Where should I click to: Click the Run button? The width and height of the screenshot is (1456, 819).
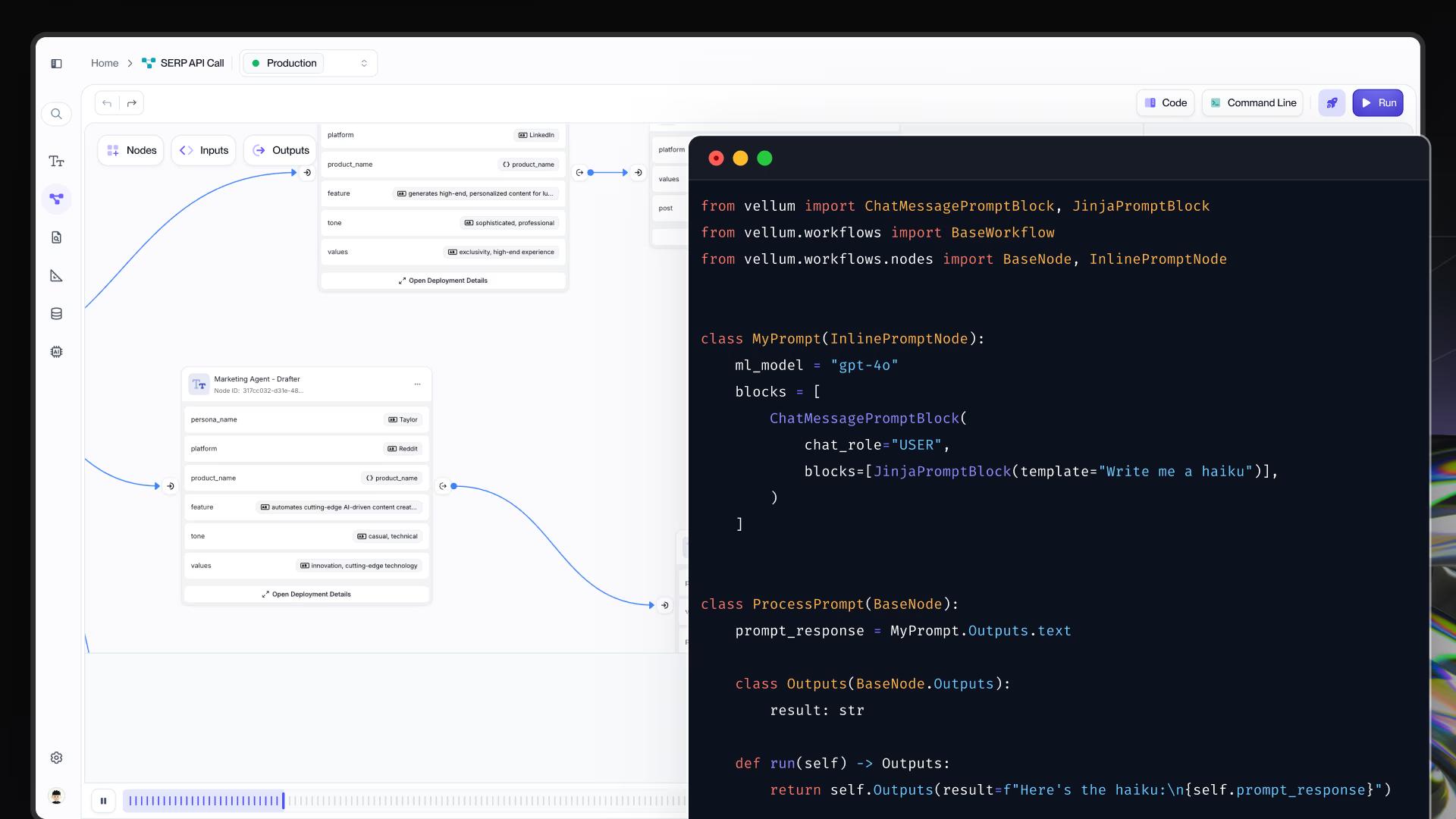[1378, 103]
